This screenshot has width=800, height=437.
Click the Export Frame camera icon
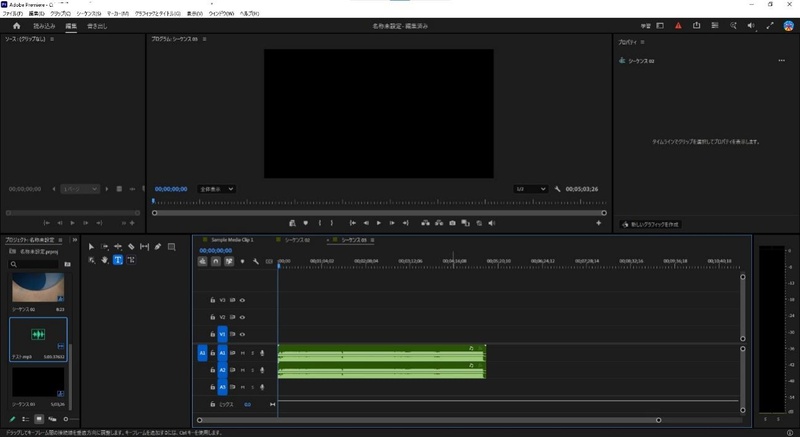(452, 223)
